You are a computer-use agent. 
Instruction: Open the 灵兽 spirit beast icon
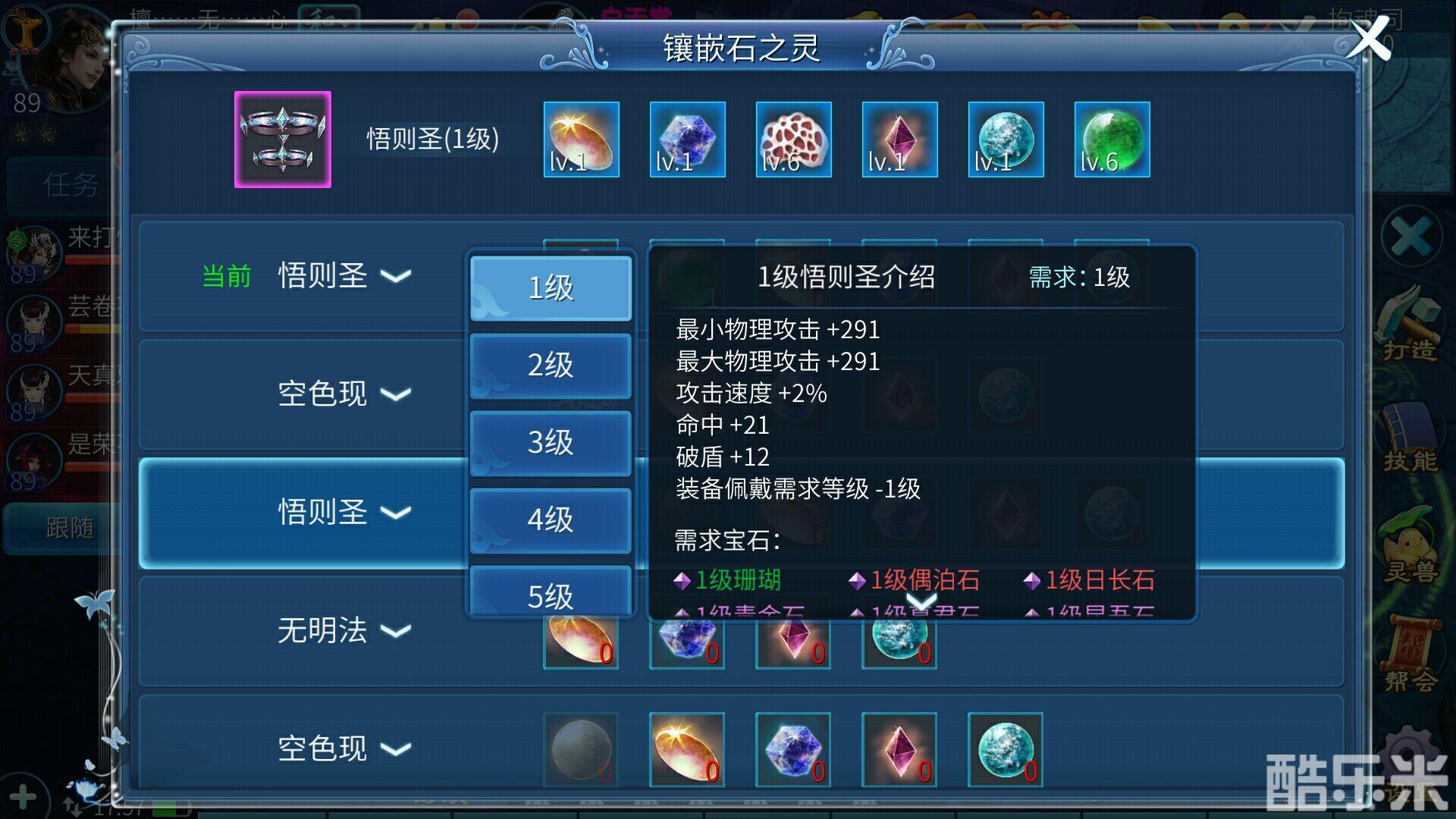pos(1410,546)
